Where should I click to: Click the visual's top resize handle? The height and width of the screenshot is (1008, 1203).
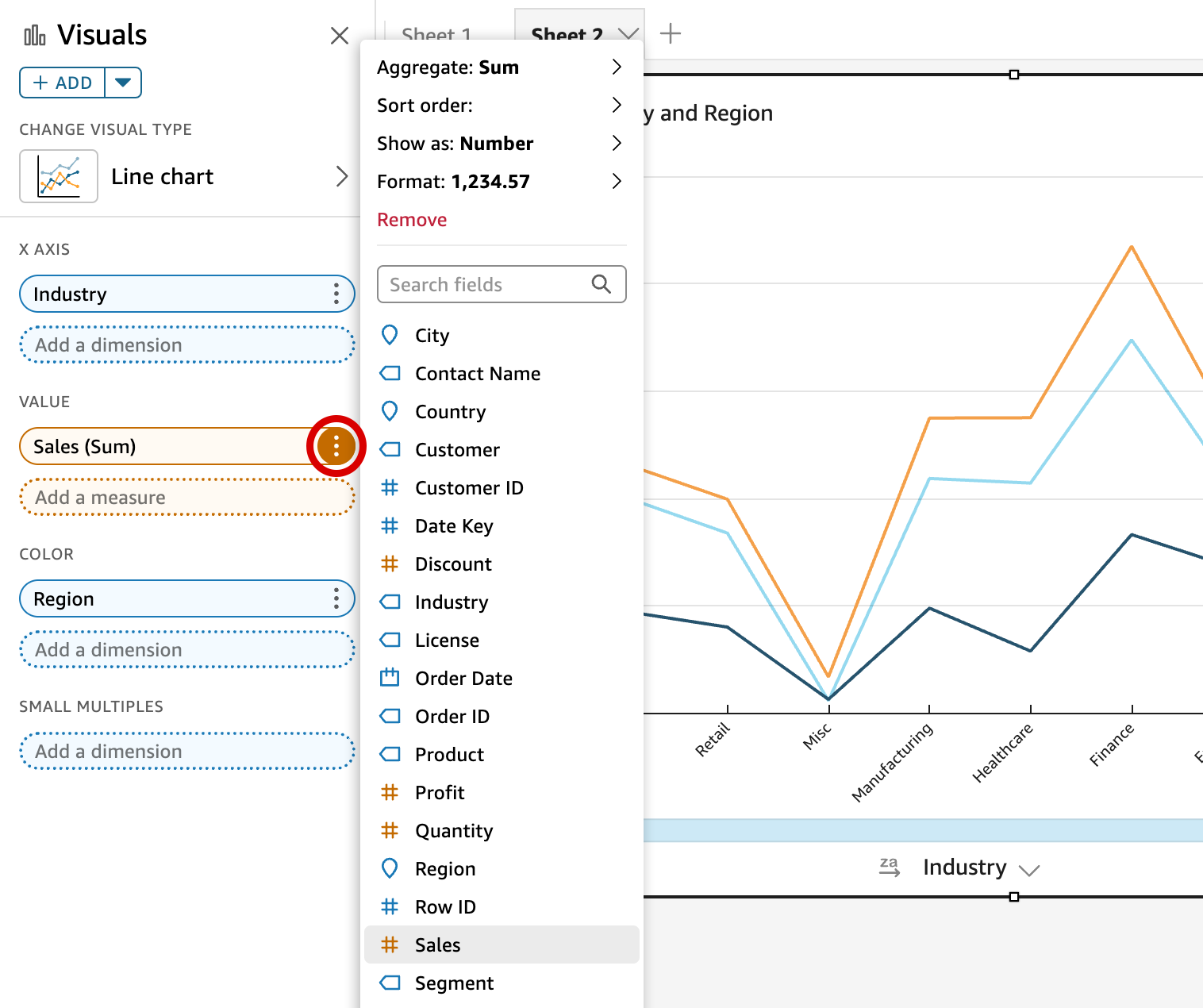[1013, 75]
